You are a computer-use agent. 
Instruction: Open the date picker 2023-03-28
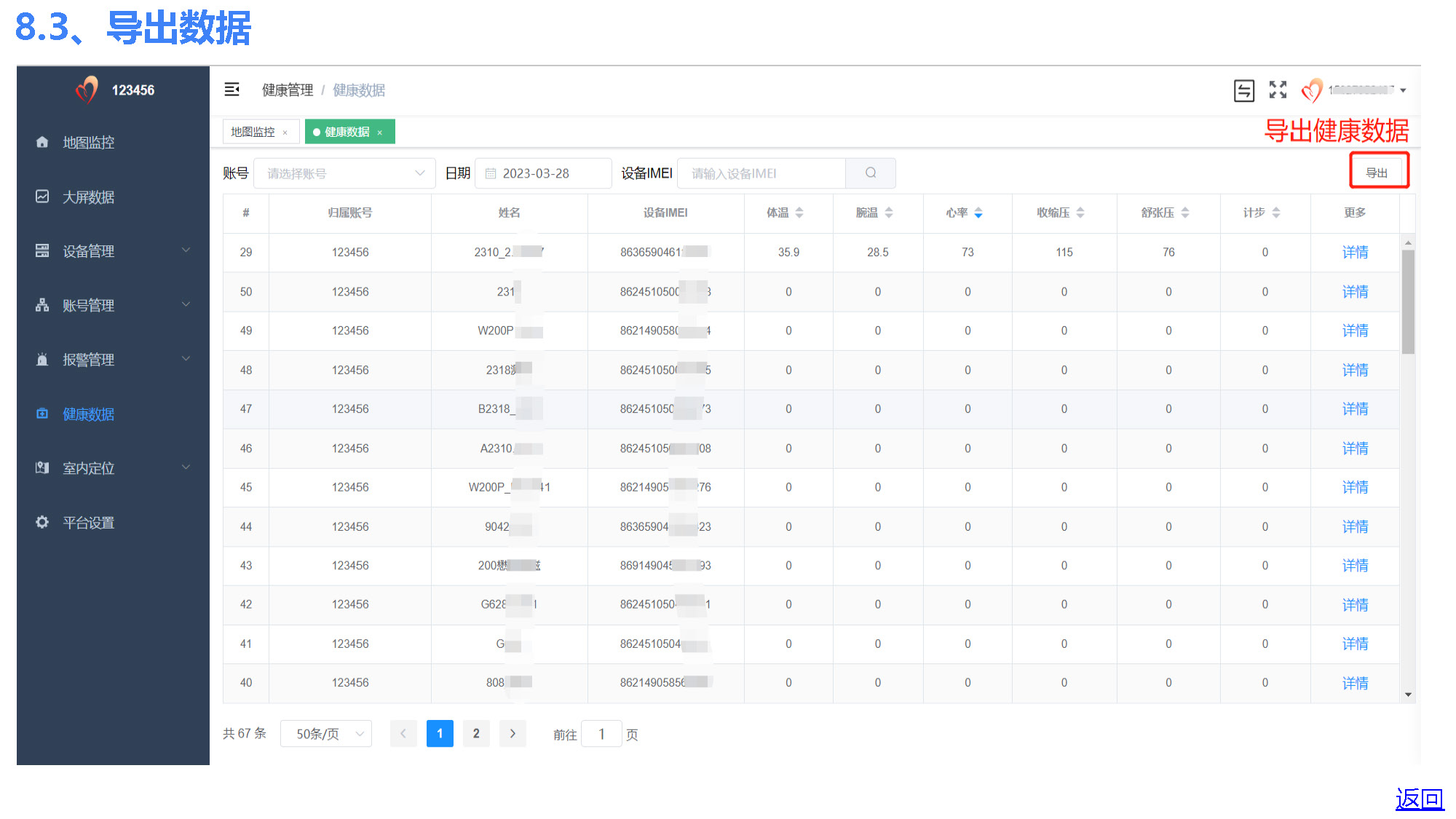pyautogui.click(x=543, y=173)
